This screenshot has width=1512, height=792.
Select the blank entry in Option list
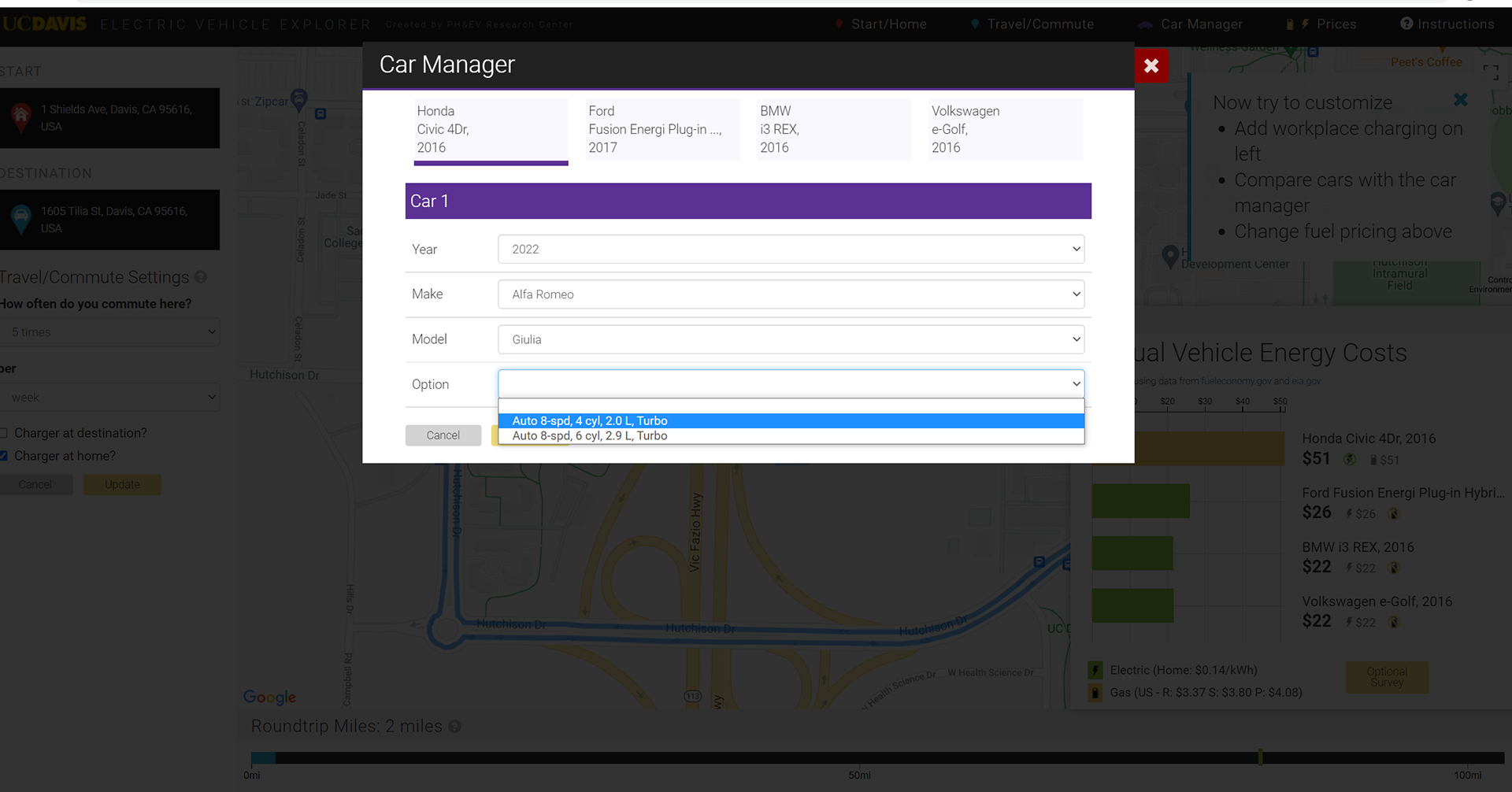[791, 406]
